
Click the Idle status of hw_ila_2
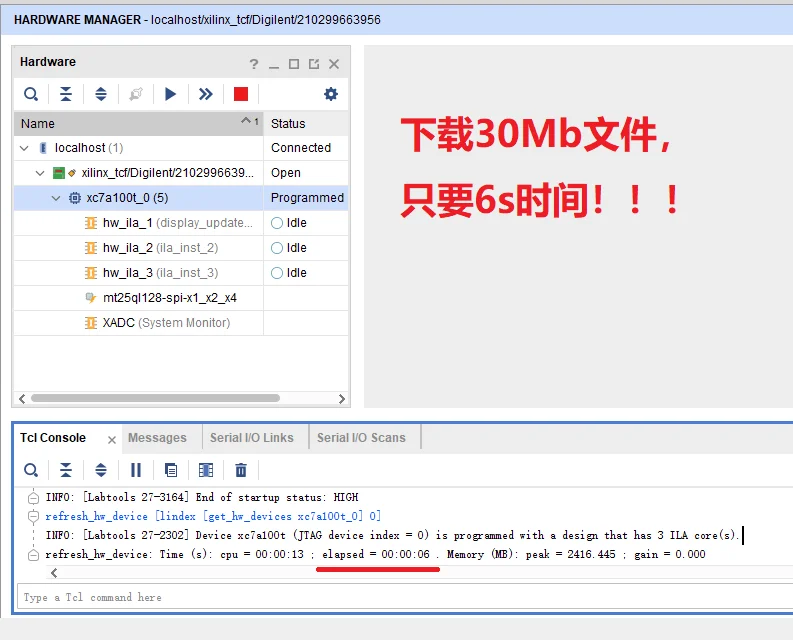[x=289, y=248]
